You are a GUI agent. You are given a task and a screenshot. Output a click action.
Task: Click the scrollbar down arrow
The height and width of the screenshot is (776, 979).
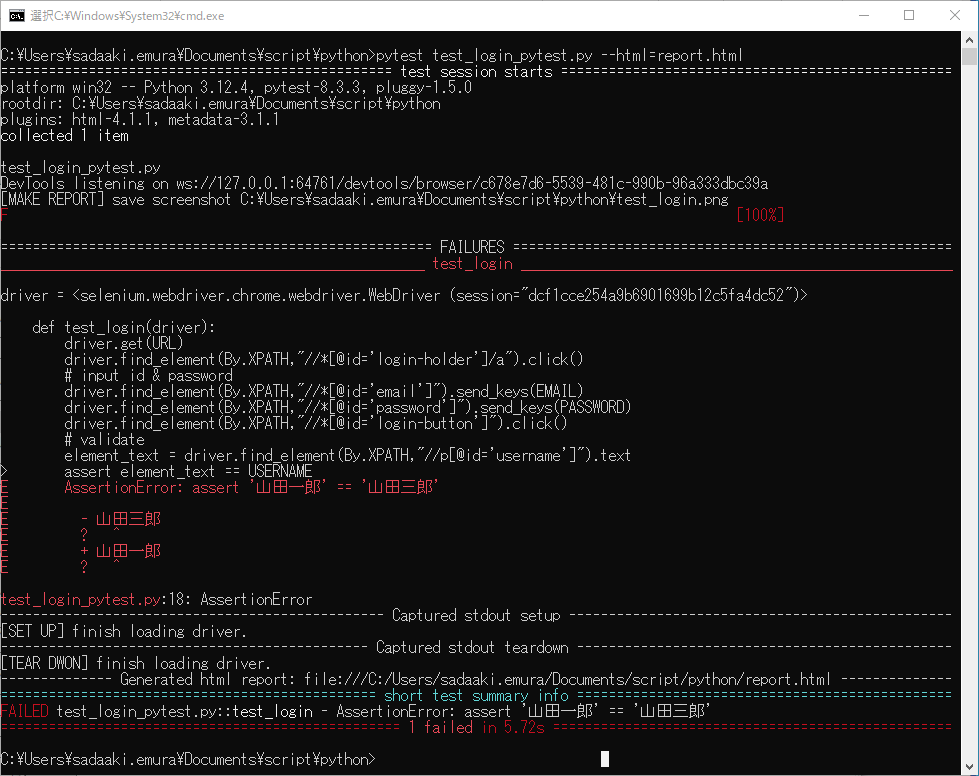[x=968, y=765]
